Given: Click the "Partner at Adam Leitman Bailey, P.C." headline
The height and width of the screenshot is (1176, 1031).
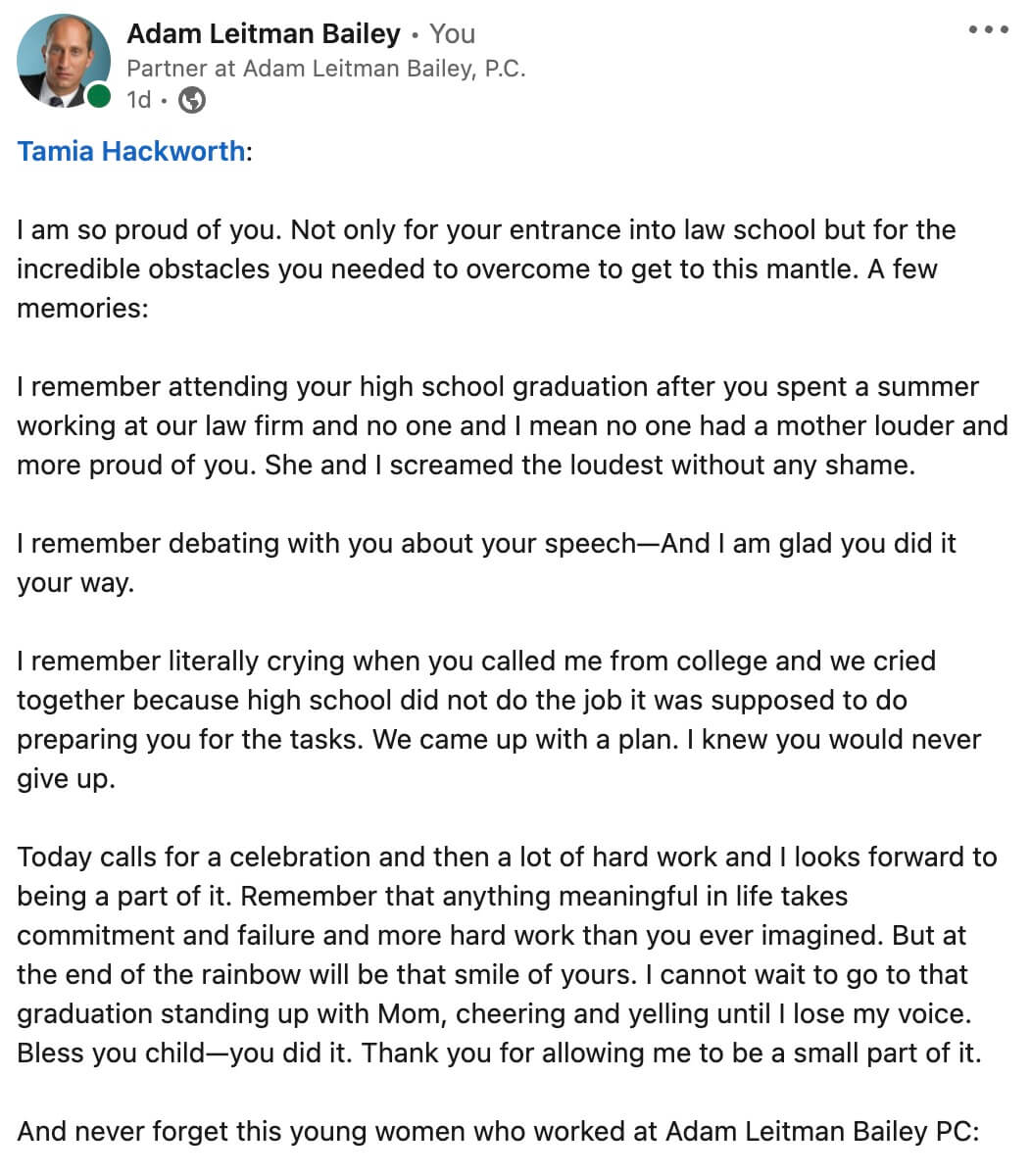Looking at the screenshot, I should point(325,69).
